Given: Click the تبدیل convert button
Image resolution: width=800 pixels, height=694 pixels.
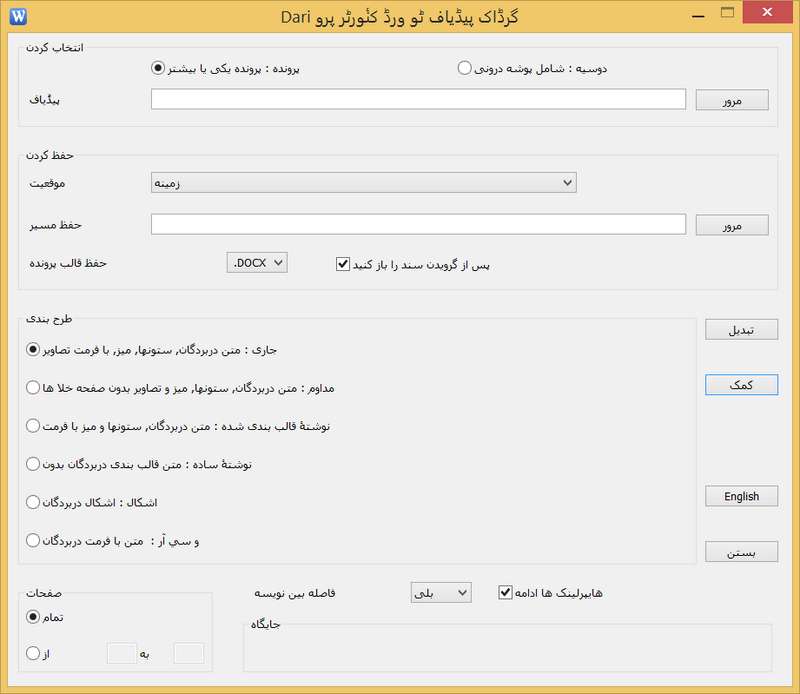Looking at the screenshot, I should coord(741,329).
